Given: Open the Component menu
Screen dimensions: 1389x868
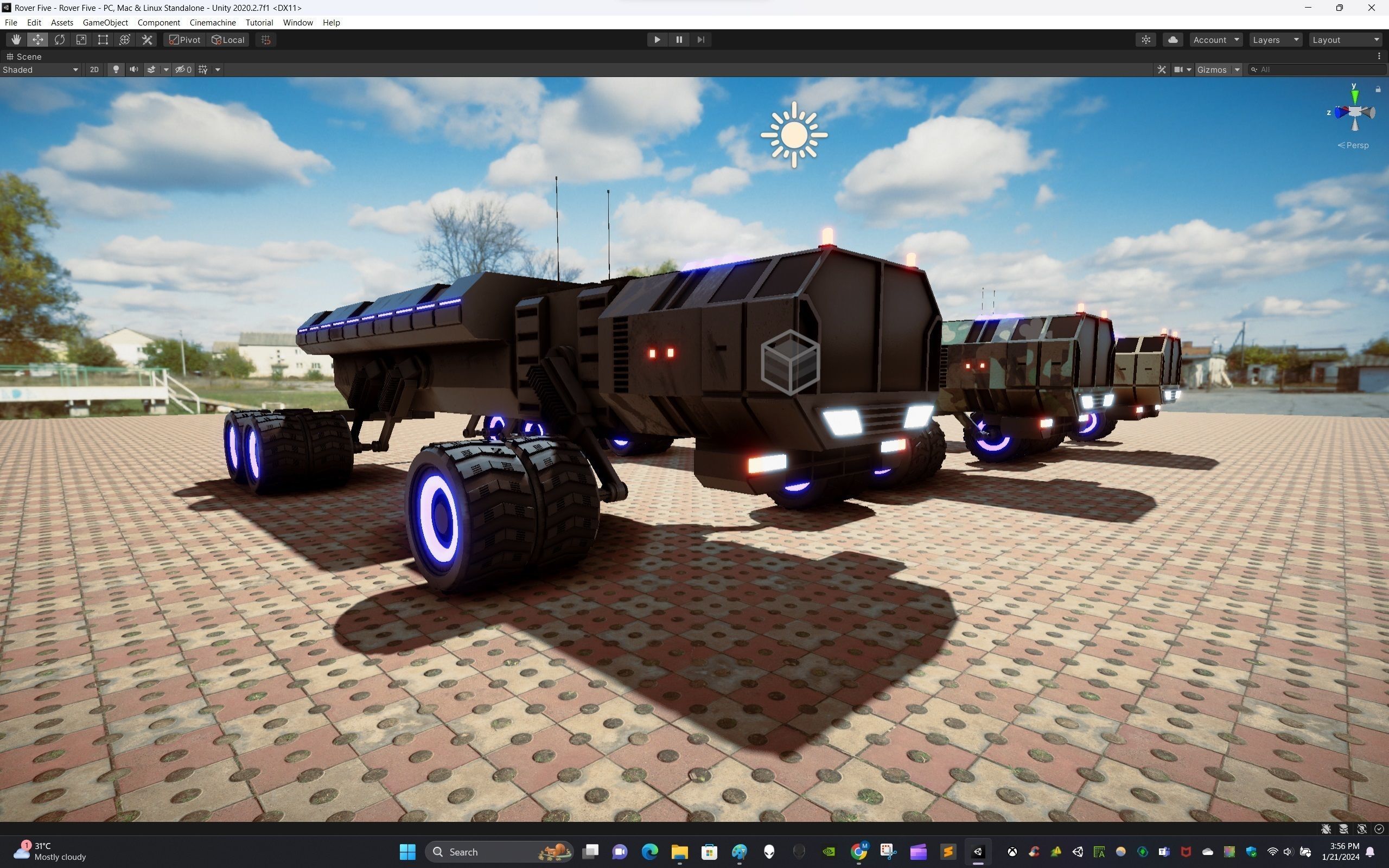Looking at the screenshot, I should pyautogui.click(x=159, y=22).
